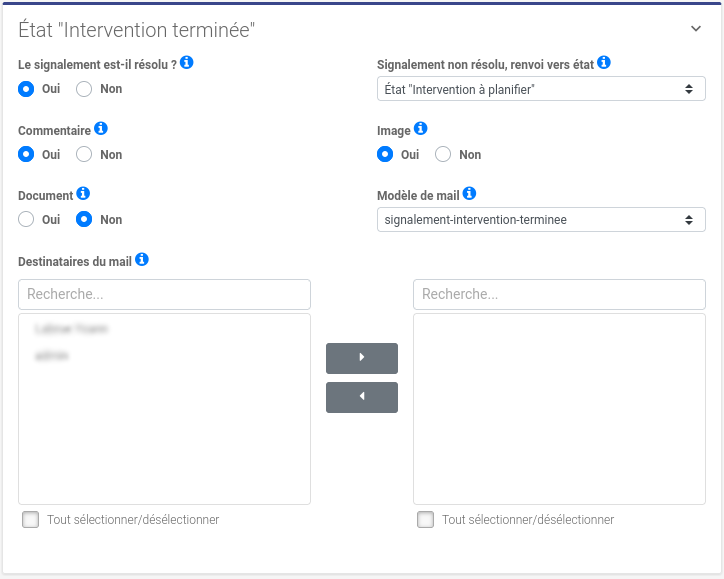
Task: Click info icon beside 'Destinataires du mail'
Action: click(x=142, y=260)
